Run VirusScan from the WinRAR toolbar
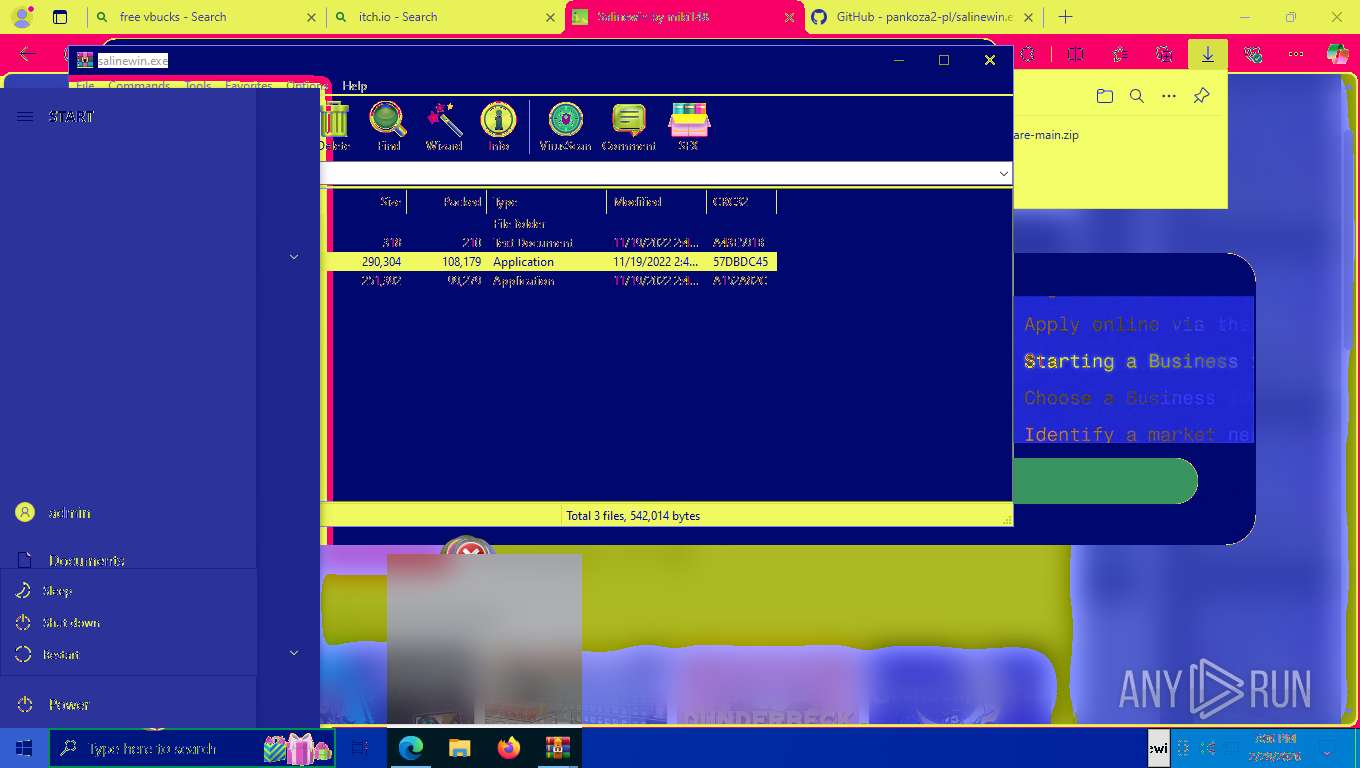 [565, 126]
